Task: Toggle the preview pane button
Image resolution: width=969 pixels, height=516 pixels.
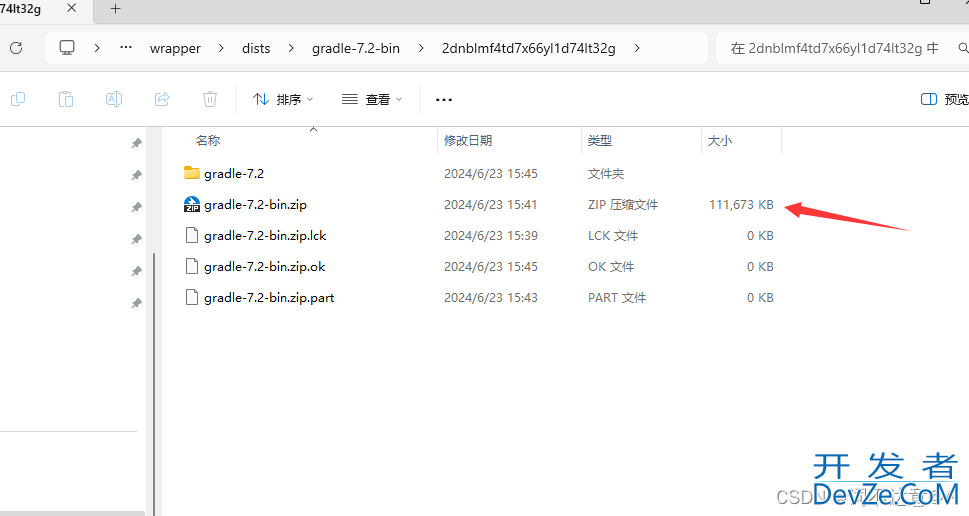Action: 944,99
